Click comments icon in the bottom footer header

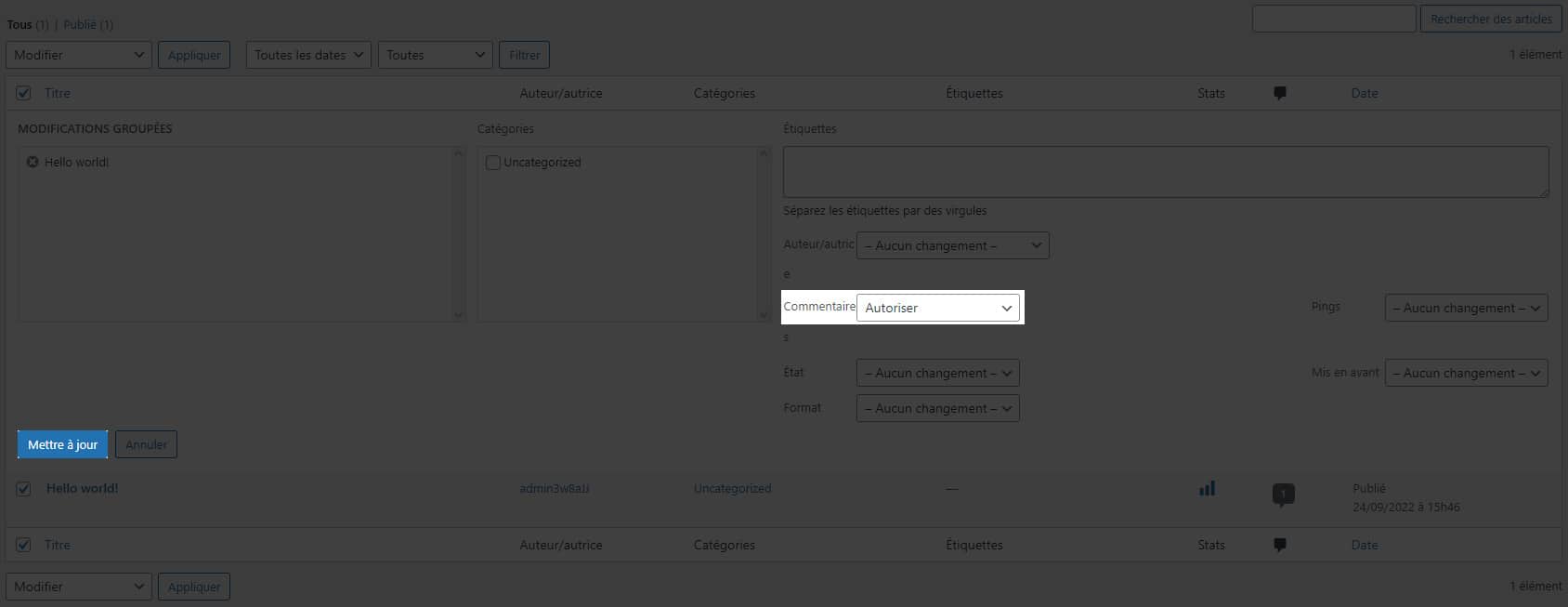tap(1279, 545)
